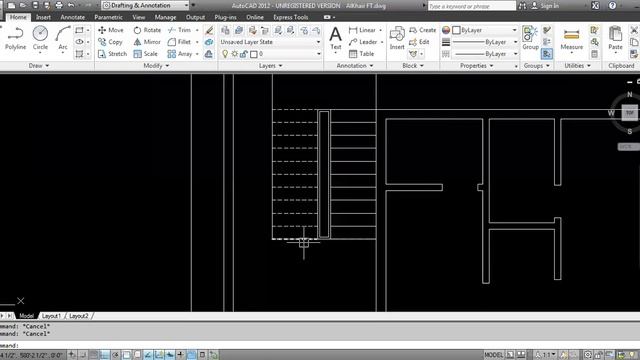Viewport: 640px width, 360px height.
Task: Expand the Modify panel
Action: click(x=156, y=66)
